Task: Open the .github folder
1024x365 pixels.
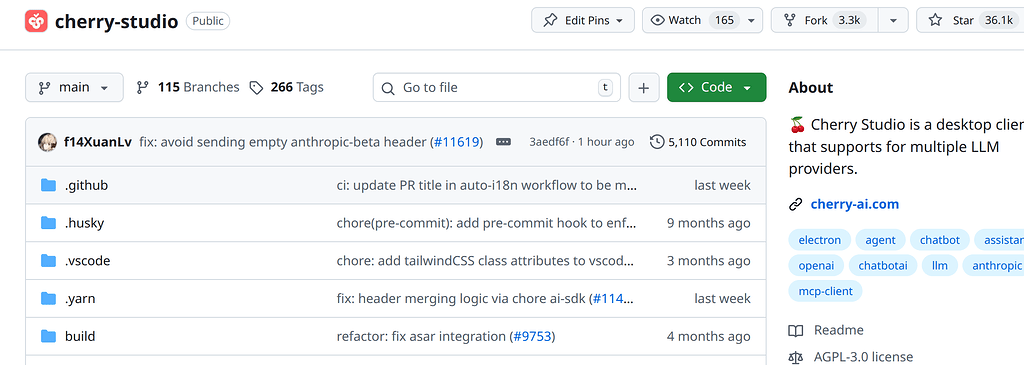Action: (86, 185)
